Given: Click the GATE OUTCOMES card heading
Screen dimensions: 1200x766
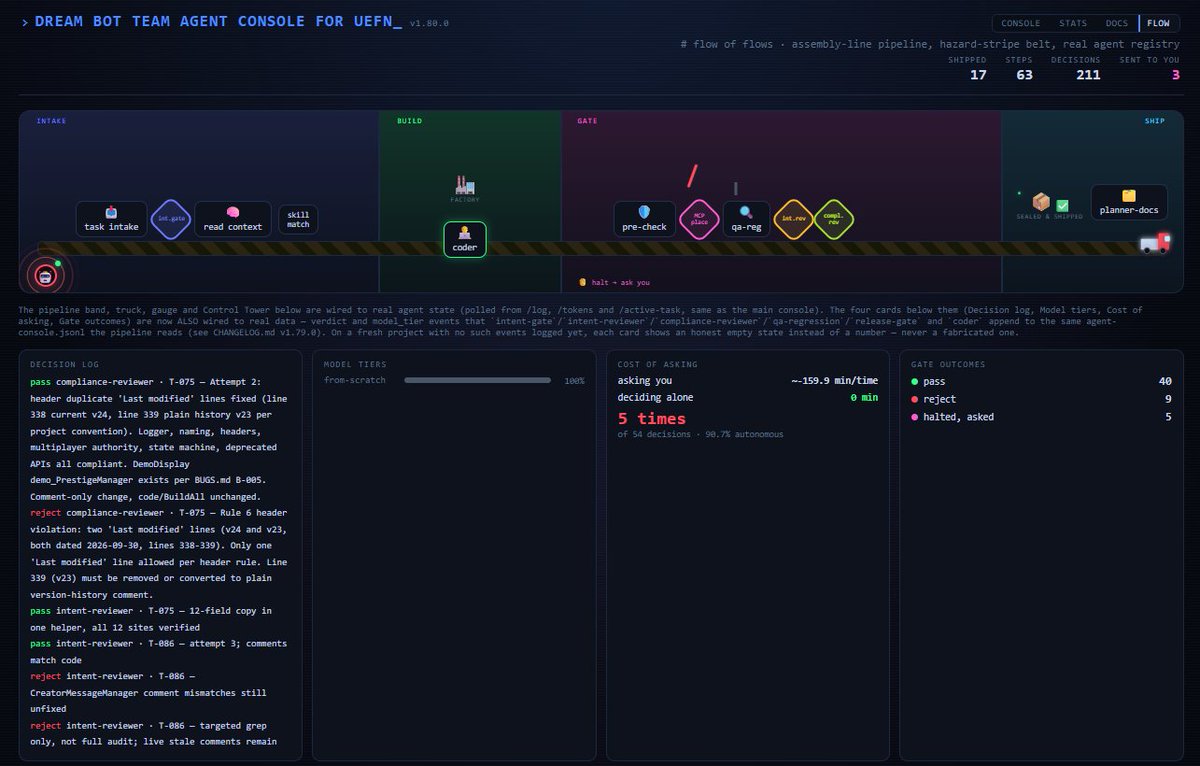Looking at the screenshot, I should pos(947,365).
